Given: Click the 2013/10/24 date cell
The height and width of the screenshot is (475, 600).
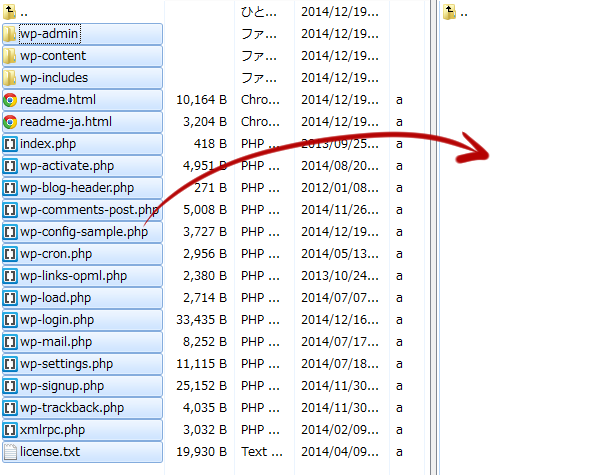Looking at the screenshot, I should (340, 276).
